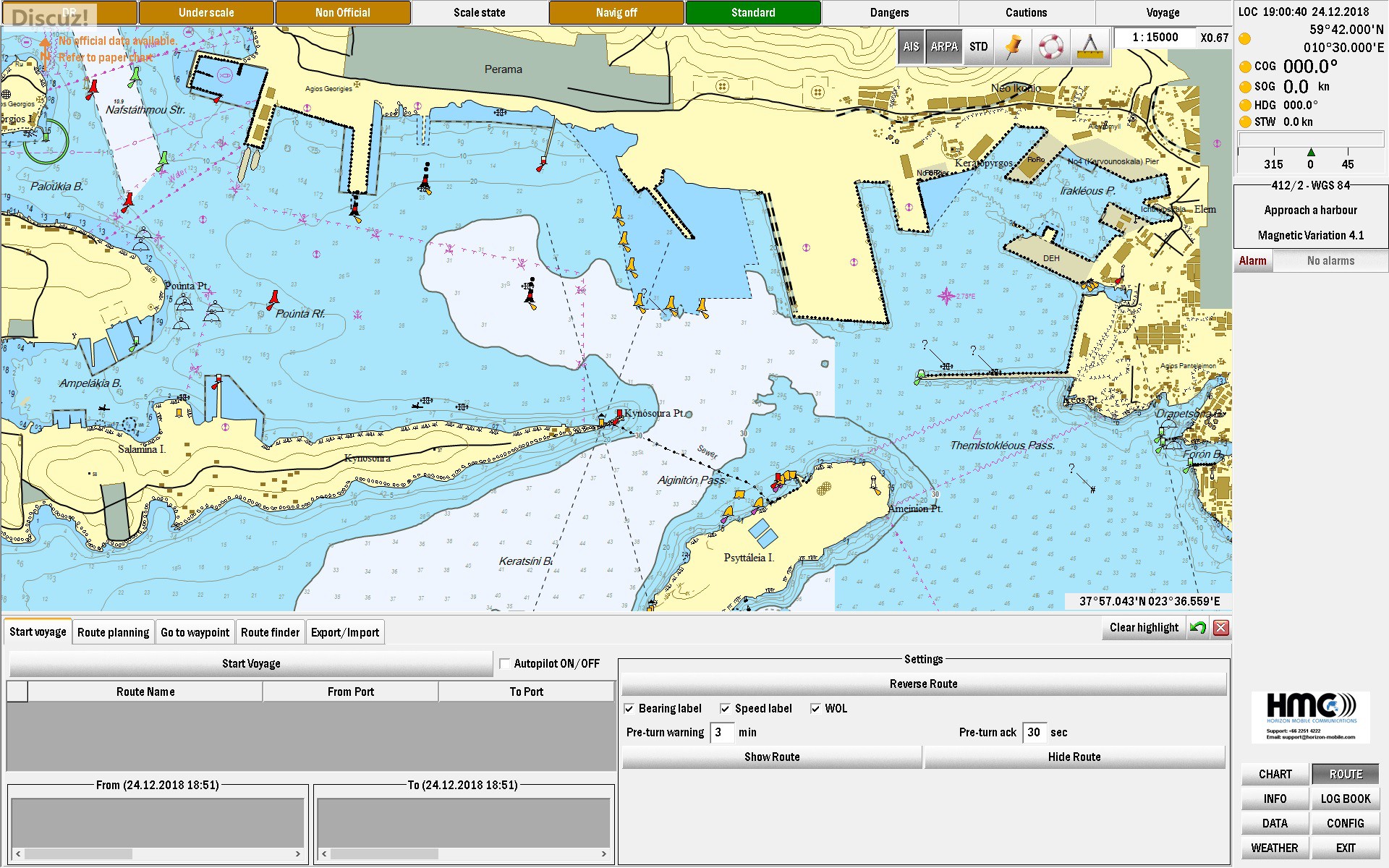The width and height of the screenshot is (1389, 868).
Task: Activate the lifebuoy man-overboard icon
Action: tap(1050, 46)
